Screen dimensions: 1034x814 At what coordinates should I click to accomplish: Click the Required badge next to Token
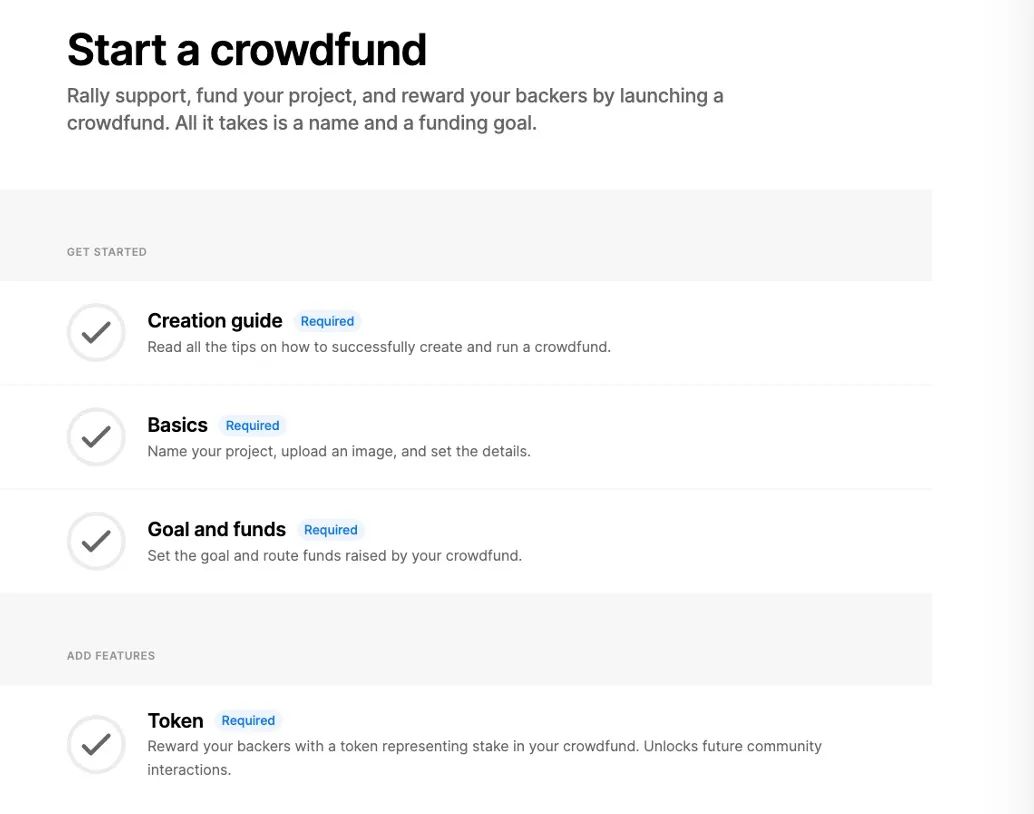click(248, 721)
